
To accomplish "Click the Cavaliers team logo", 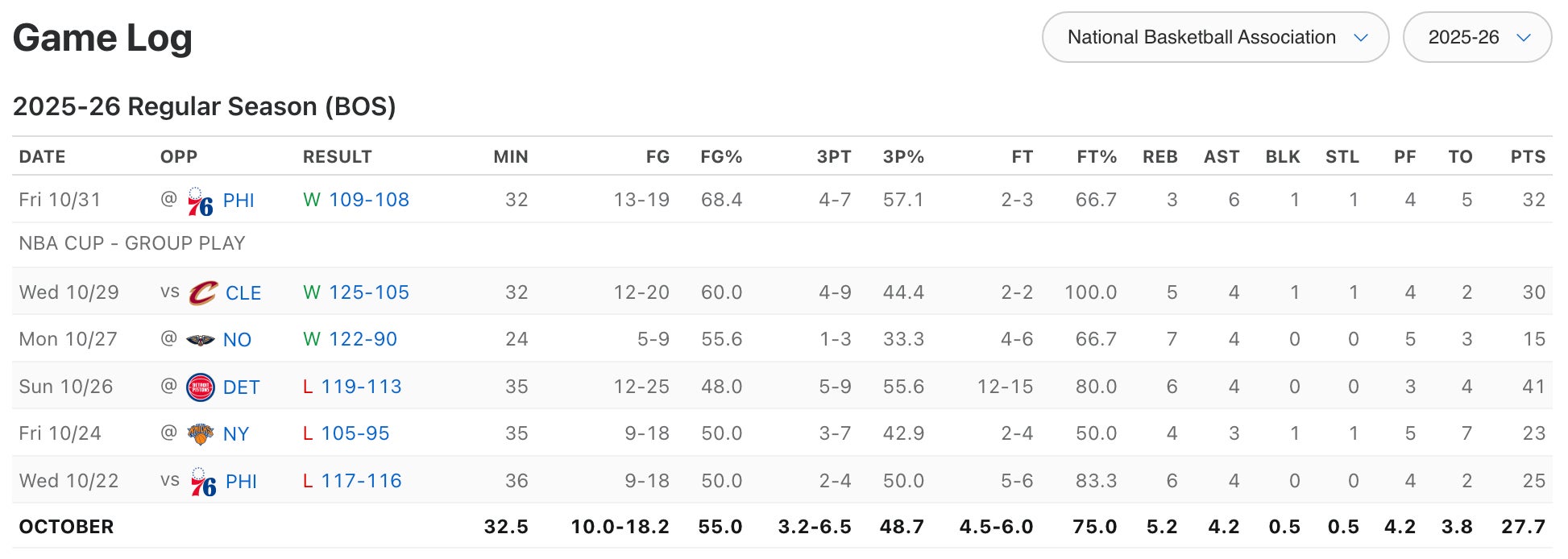I will (x=203, y=293).
